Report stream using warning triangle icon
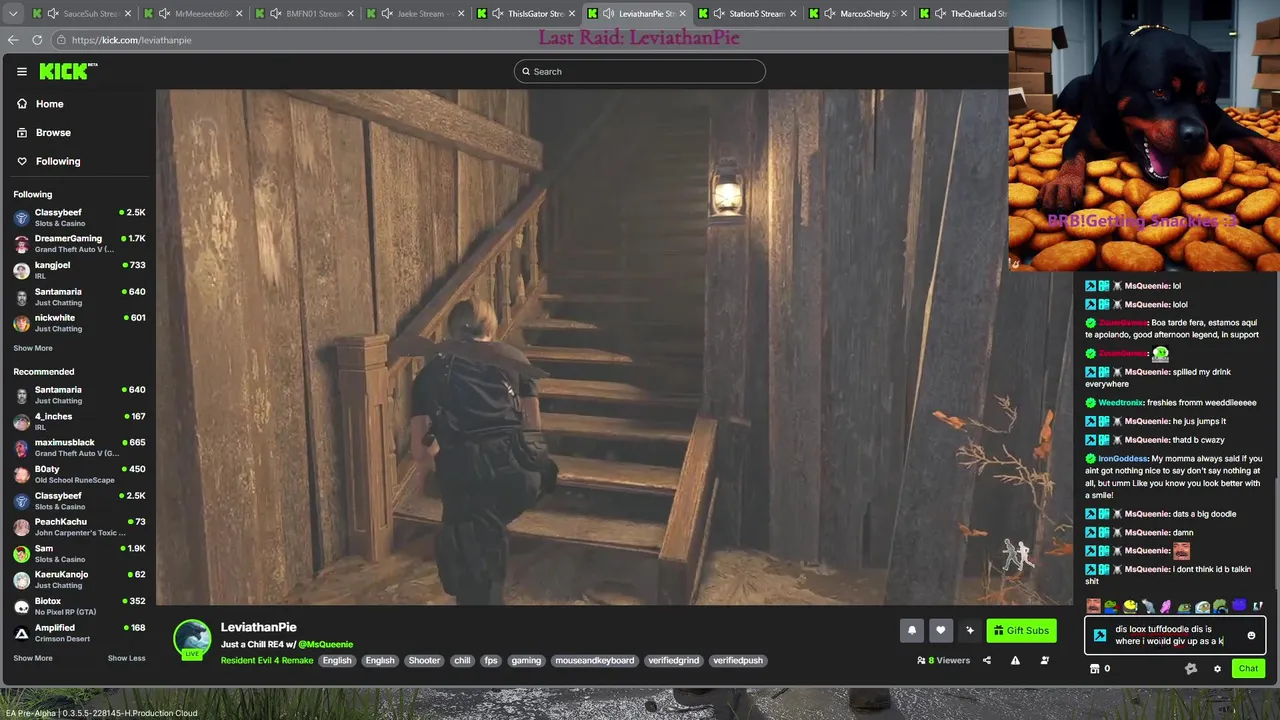The height and width of the screenshot is (720, 1280). pyautogui.click(x=1015, y=660)
